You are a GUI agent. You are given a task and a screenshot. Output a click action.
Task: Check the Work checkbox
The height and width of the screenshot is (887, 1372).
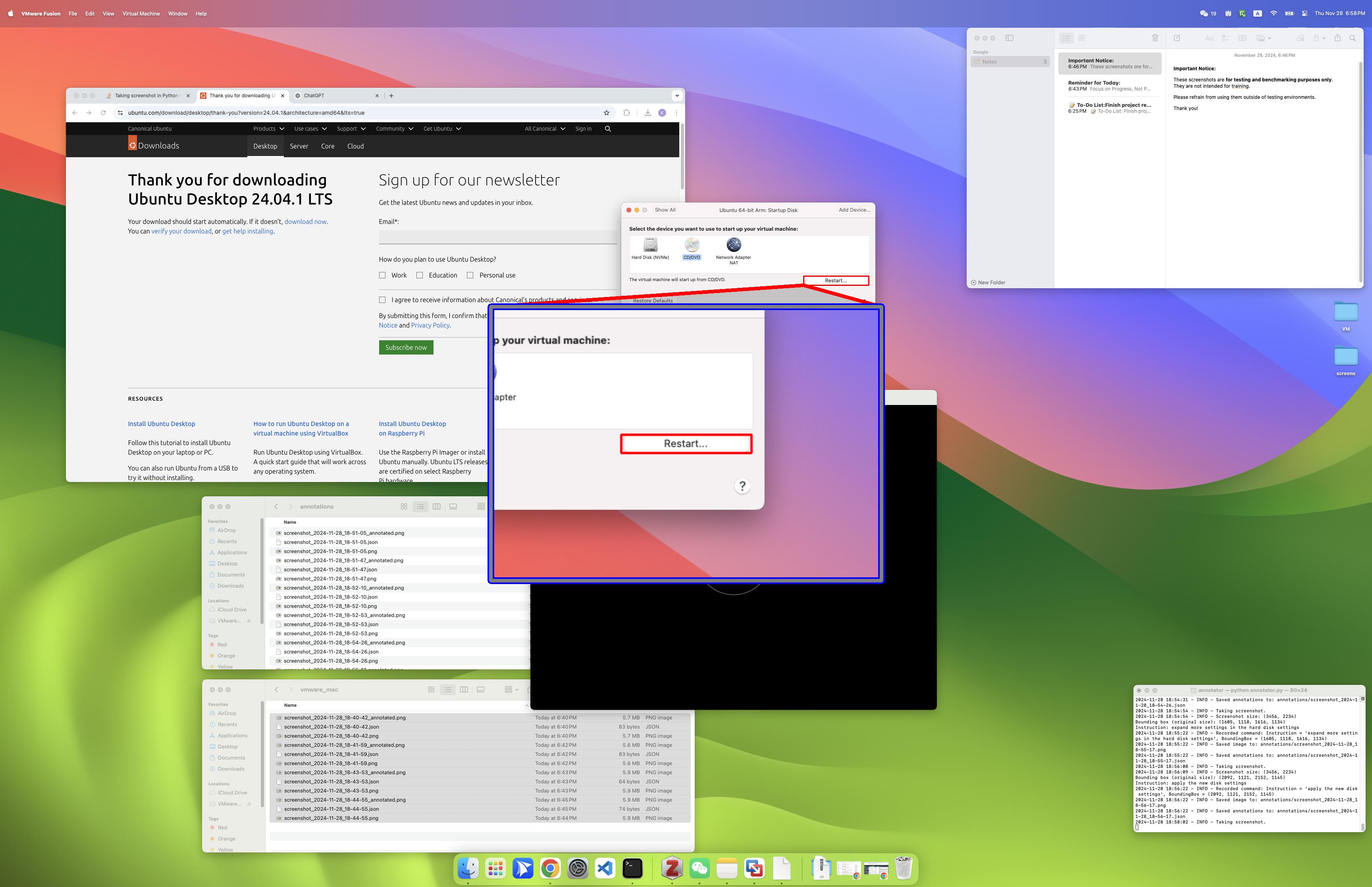tap(382, 275)
